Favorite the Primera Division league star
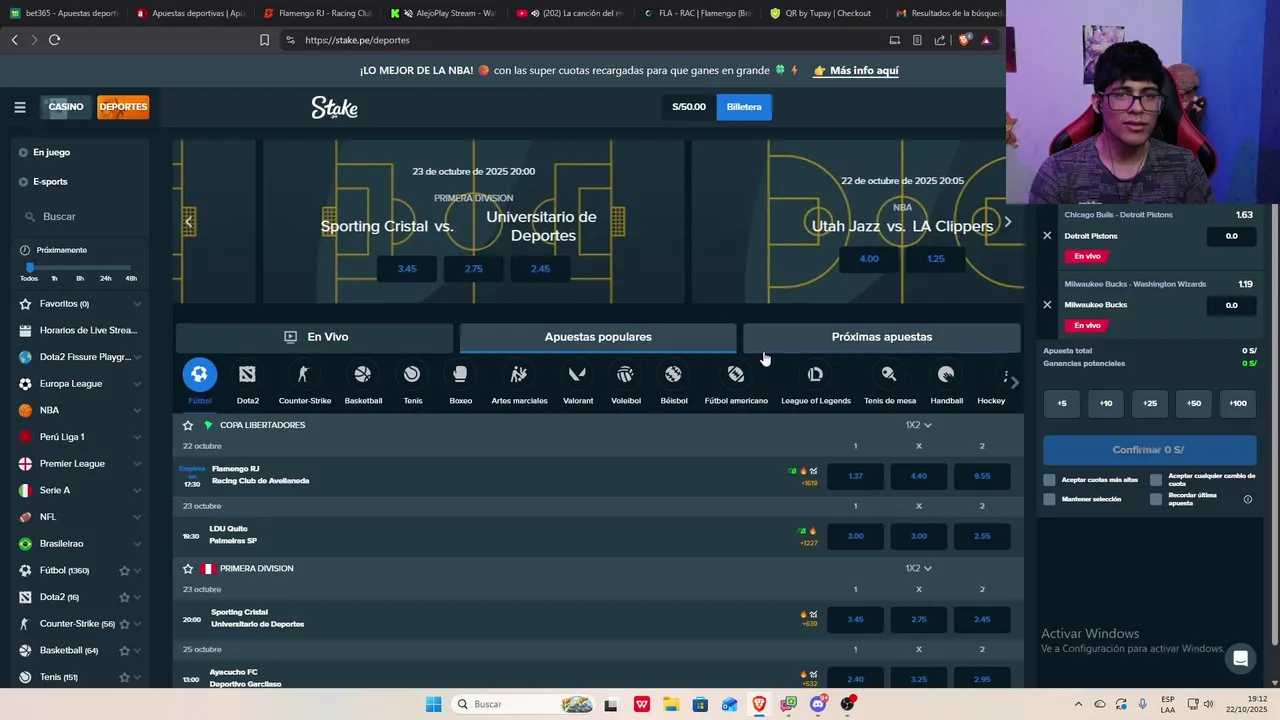 tap(188, 568)
